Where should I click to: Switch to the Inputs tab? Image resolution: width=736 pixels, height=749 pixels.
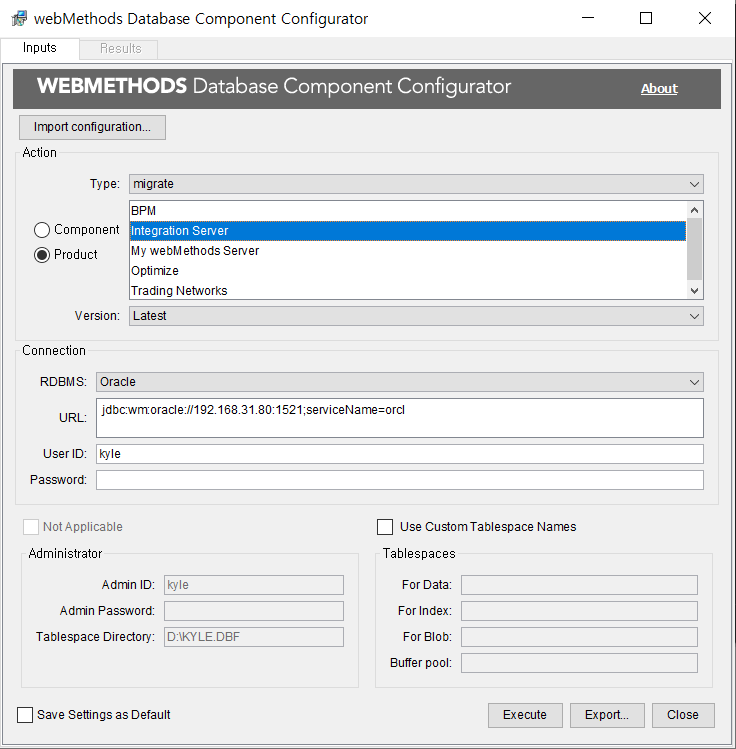[x=40, y=48]
